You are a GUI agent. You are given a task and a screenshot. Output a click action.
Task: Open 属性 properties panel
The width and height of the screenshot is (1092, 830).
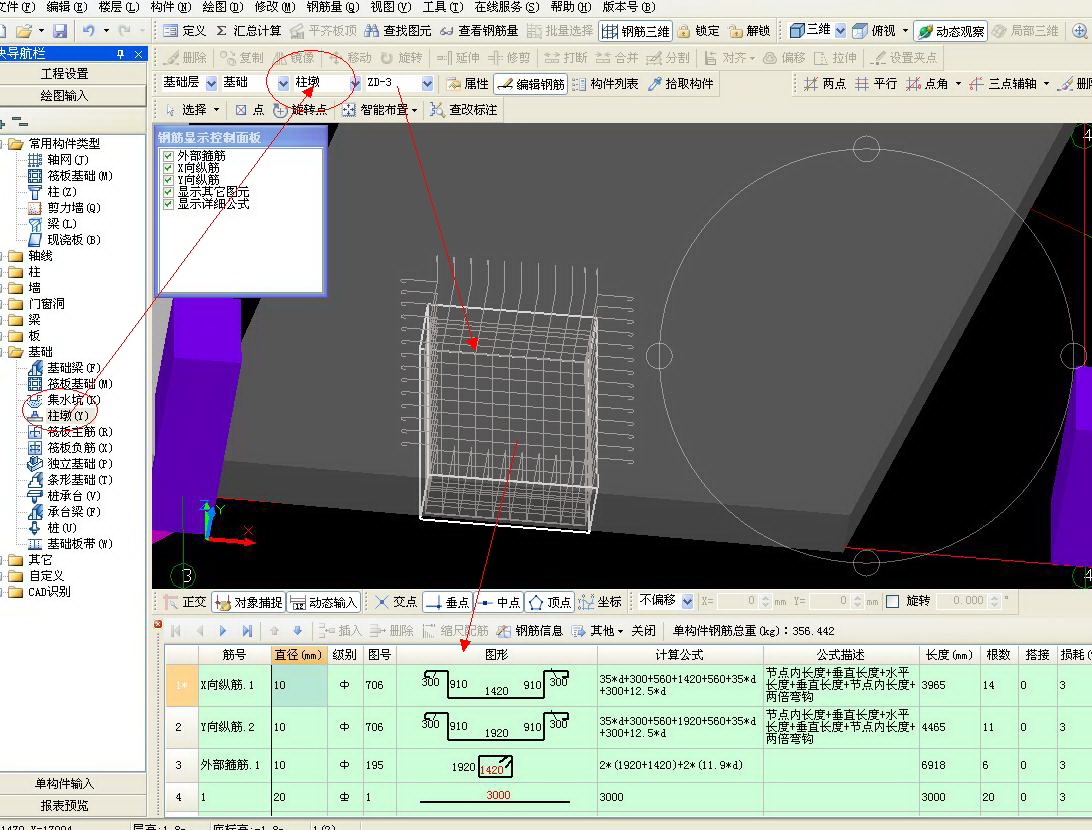467,84
